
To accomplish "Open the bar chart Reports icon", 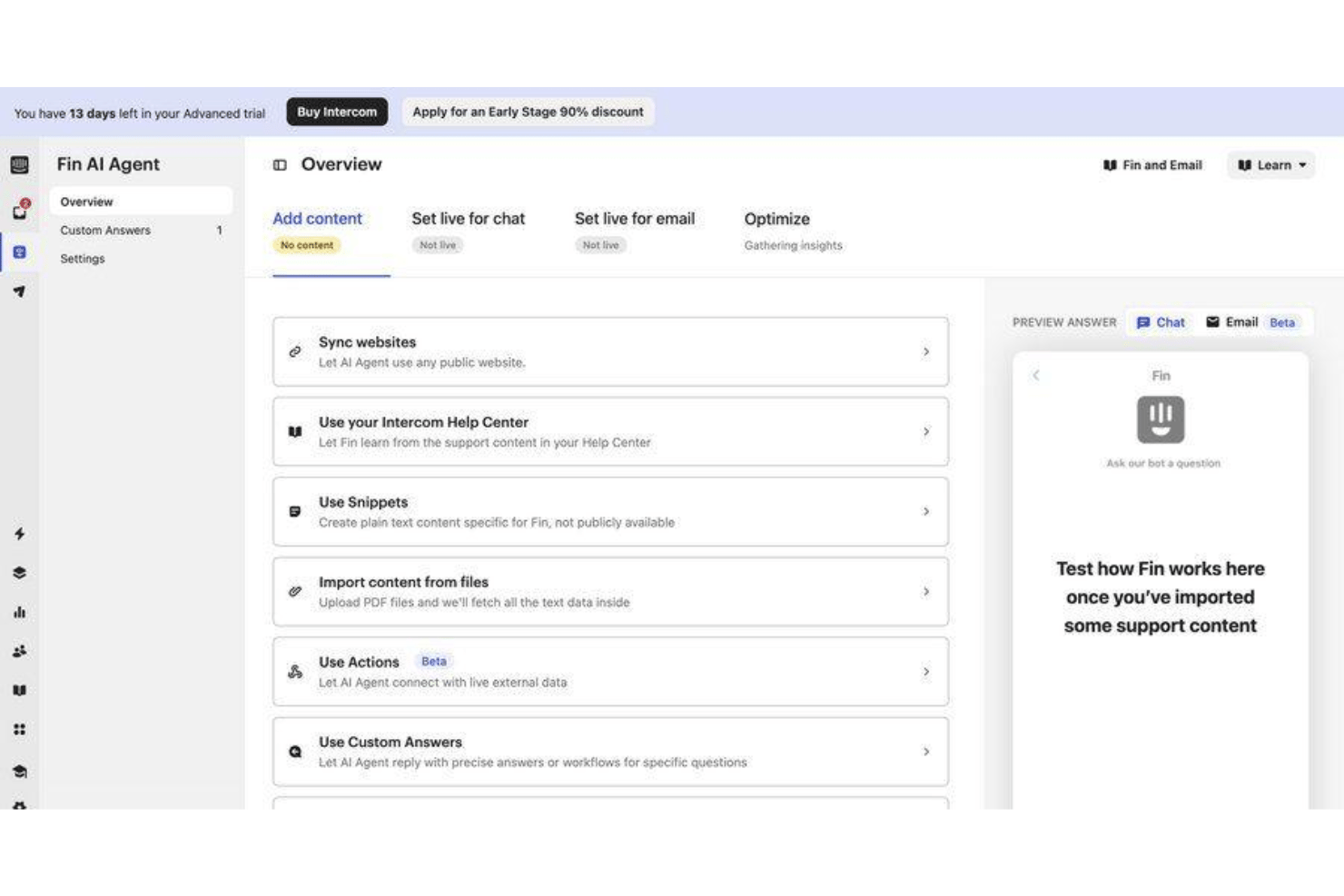I will pos(19,612).
